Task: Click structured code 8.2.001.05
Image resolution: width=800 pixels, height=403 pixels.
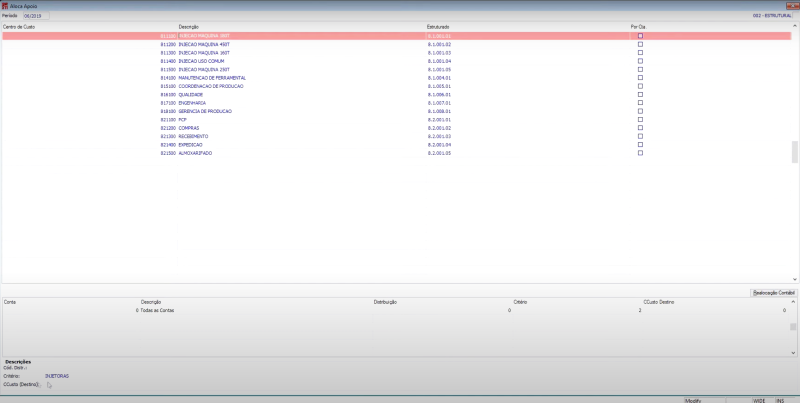Action: pyautogui.click(x=439, y=153)
